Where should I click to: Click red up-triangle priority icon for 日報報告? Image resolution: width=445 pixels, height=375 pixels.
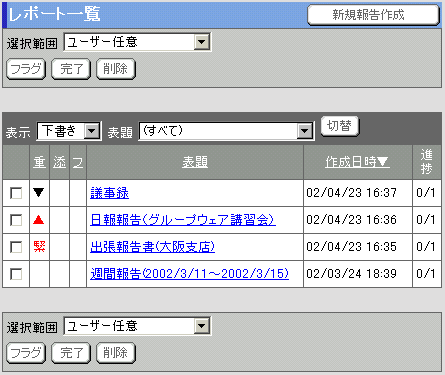pos(39,219)
